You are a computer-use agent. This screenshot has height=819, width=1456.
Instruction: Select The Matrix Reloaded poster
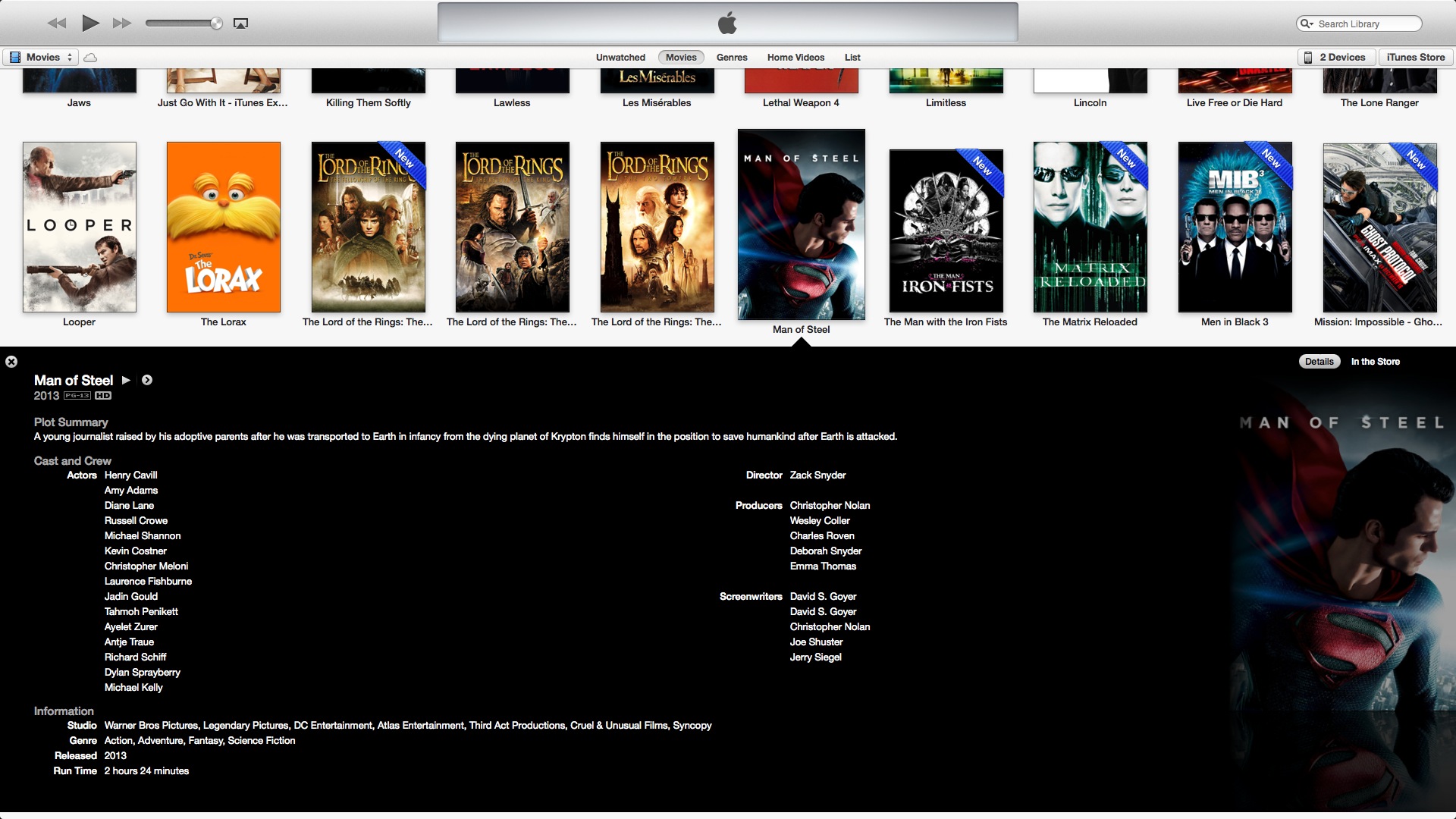tap(1090, 227)
